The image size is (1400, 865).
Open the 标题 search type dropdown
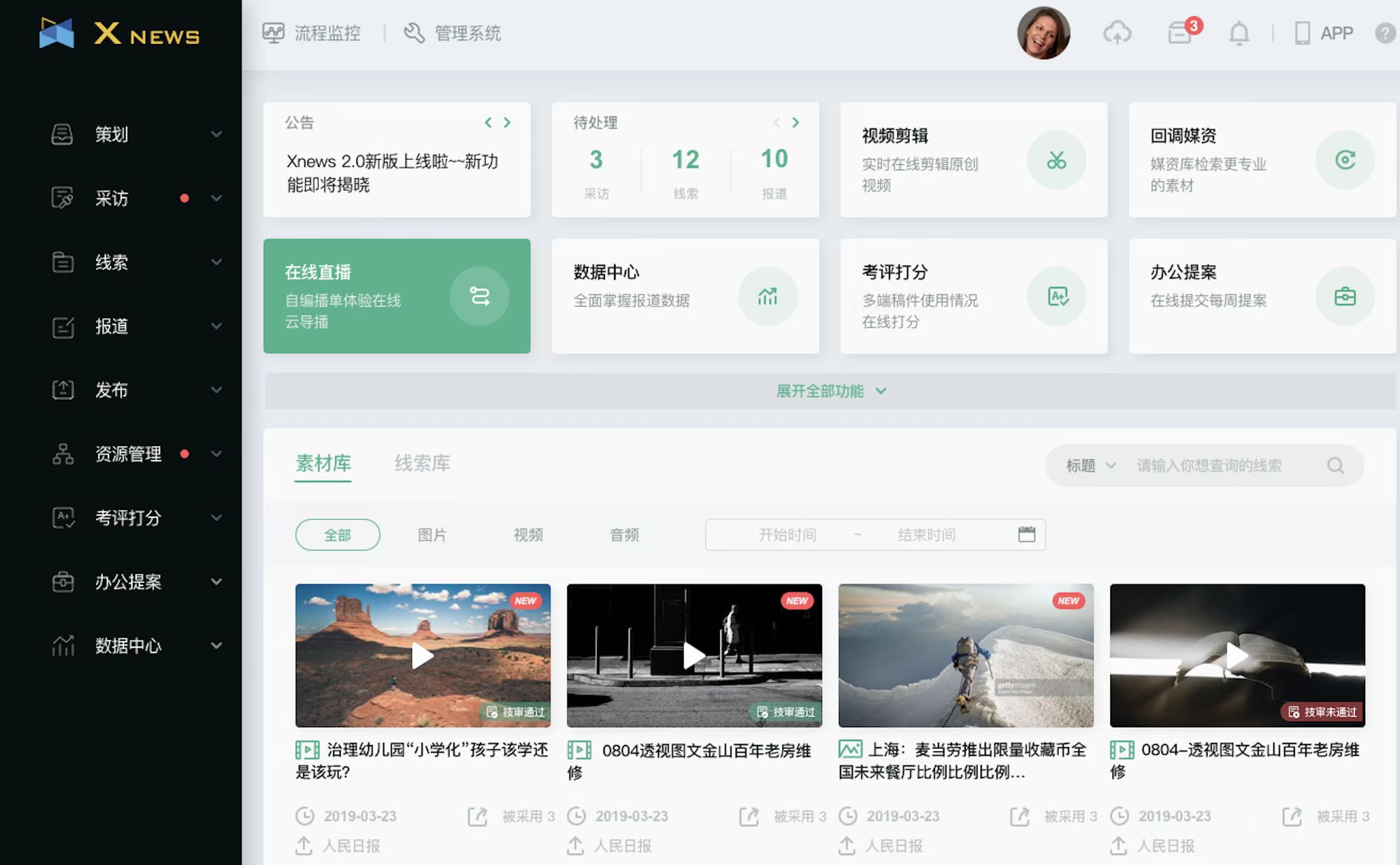click(1090, 466)
